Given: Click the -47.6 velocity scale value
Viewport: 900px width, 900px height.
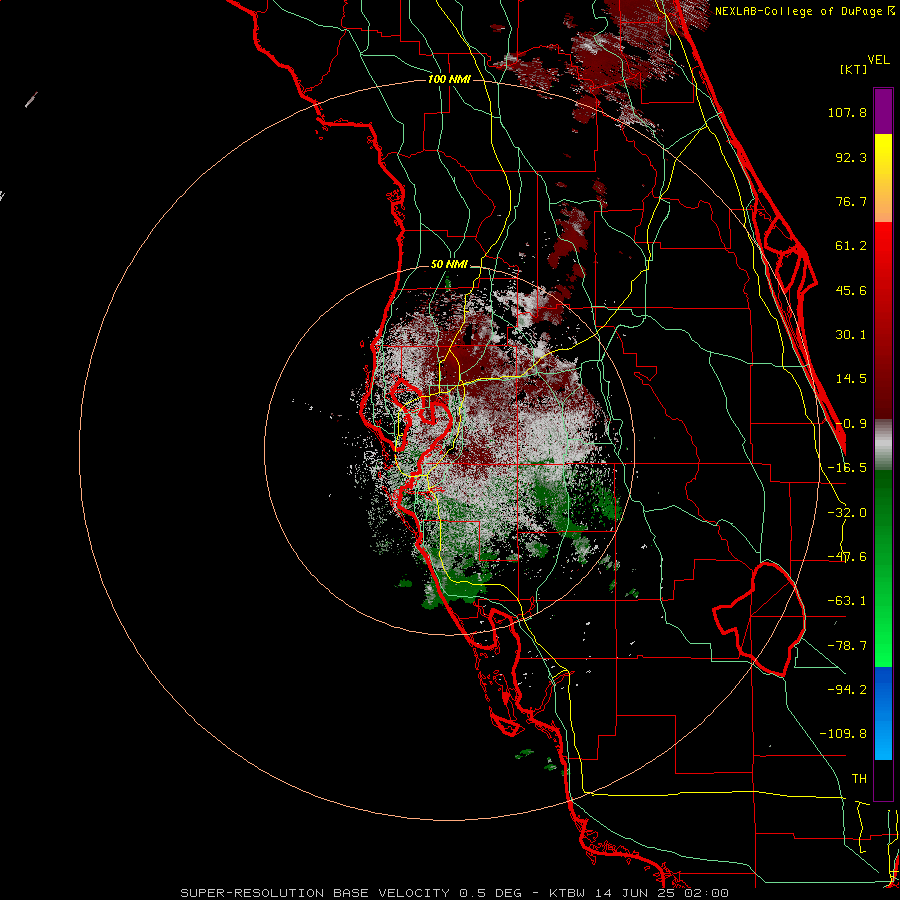Looking at the screenshot, I should (847, 557).
